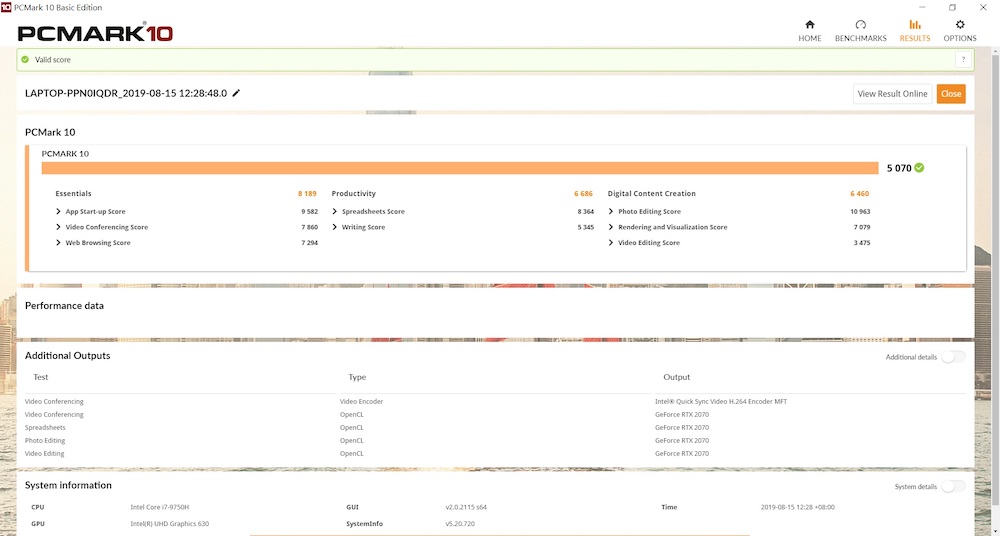Enable the Additional details toggle
This screenshot has height=536, width=1000.
[x=952, y=357]
